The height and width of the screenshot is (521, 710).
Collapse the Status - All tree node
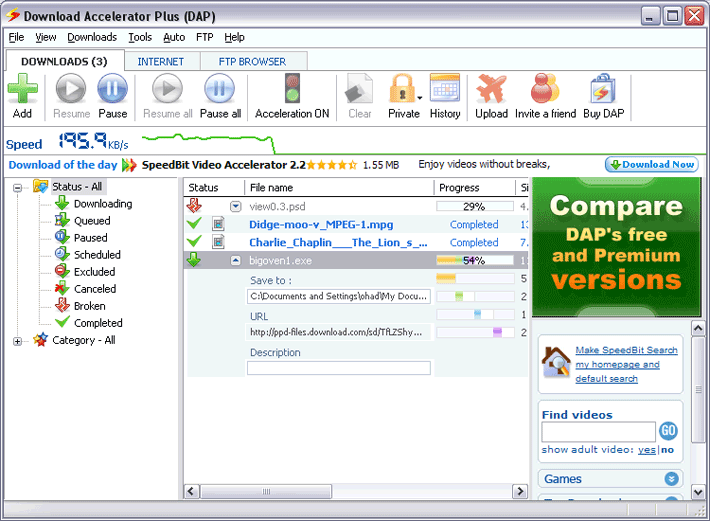[17, 187]
